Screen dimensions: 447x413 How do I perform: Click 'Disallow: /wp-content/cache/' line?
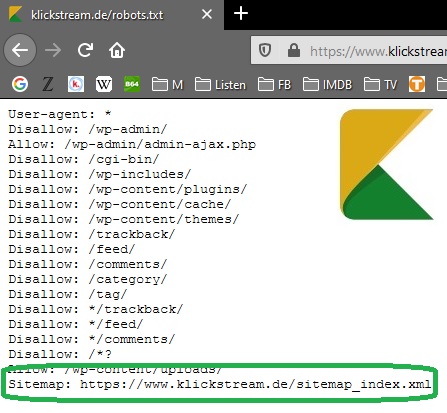click(120, 204)
